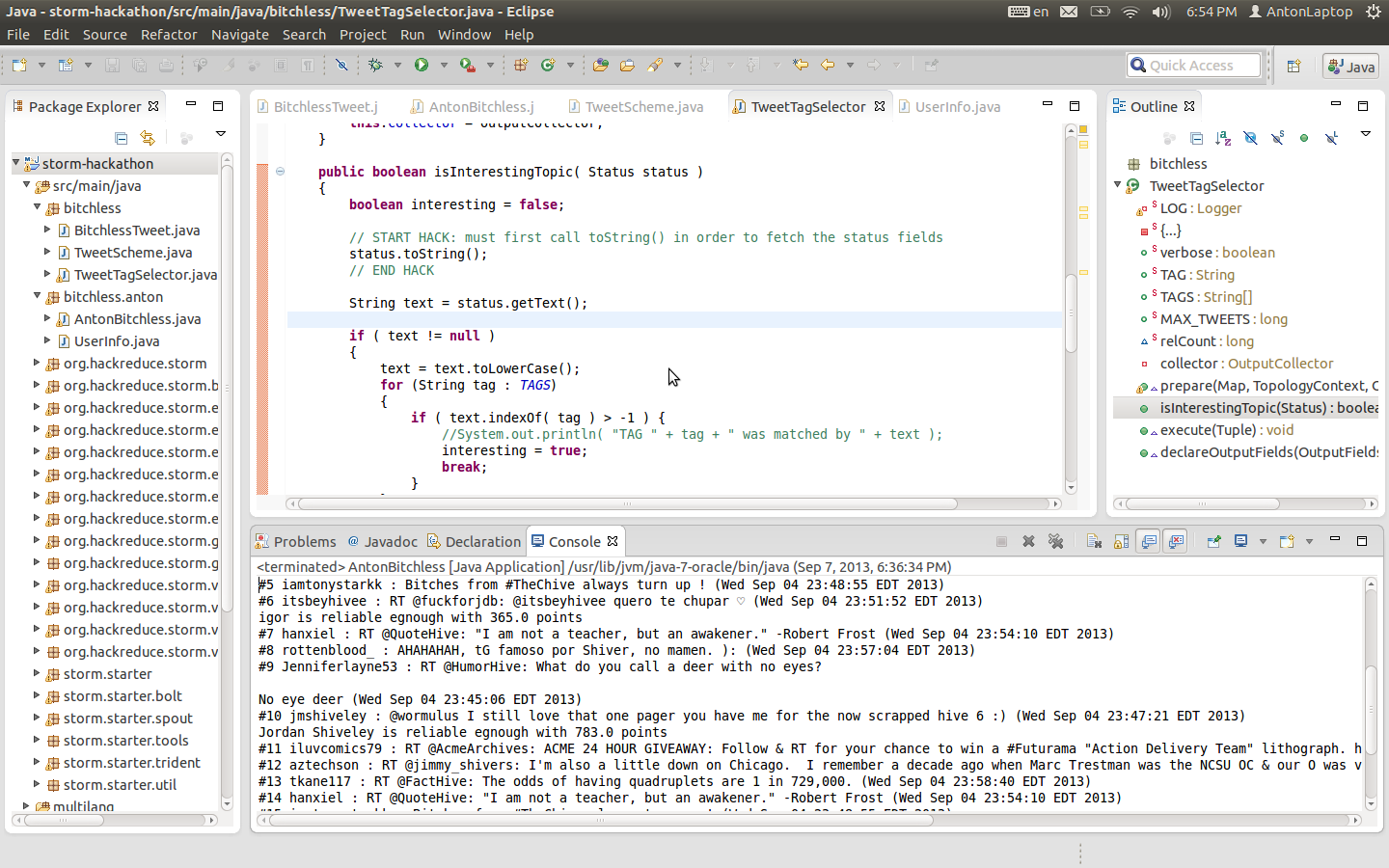This screenshot has height=868, width=1389.
Task: Switch to the TweetScheme.java editor tab
Action: (643, 107)
